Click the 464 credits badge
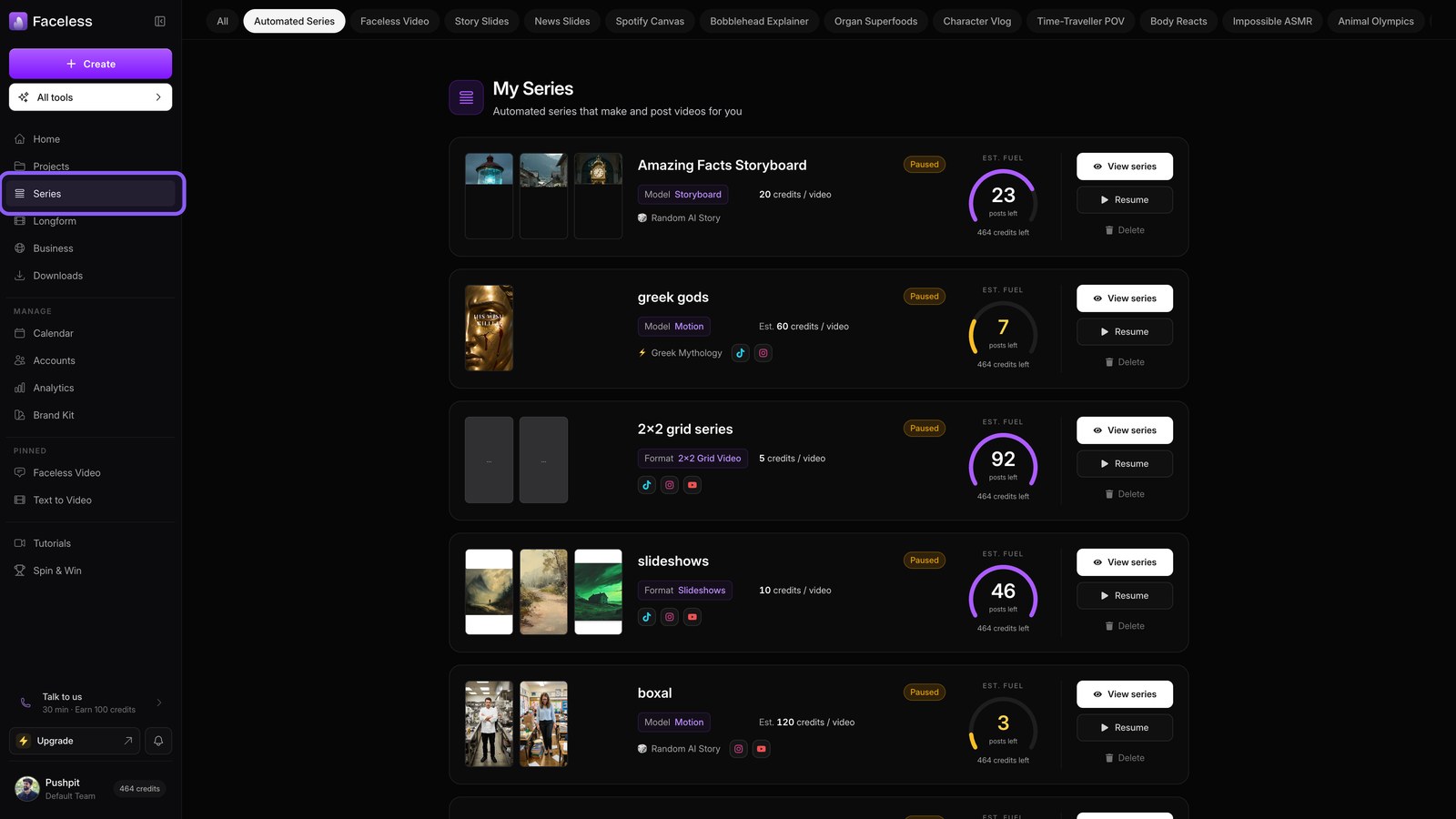Image resolution: width=1456 pixels, height=819 pixels. 139,789
